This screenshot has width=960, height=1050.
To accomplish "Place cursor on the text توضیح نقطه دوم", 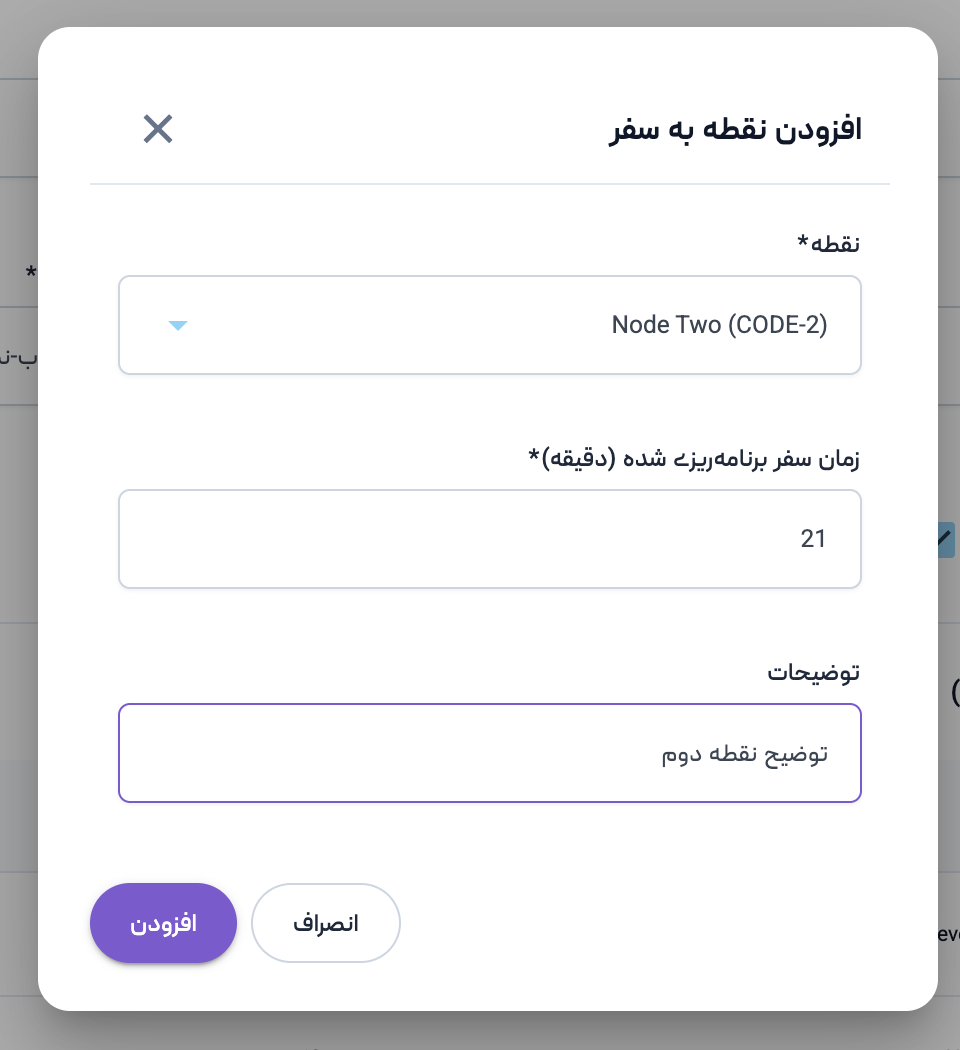I will click(x=747, y=753).
